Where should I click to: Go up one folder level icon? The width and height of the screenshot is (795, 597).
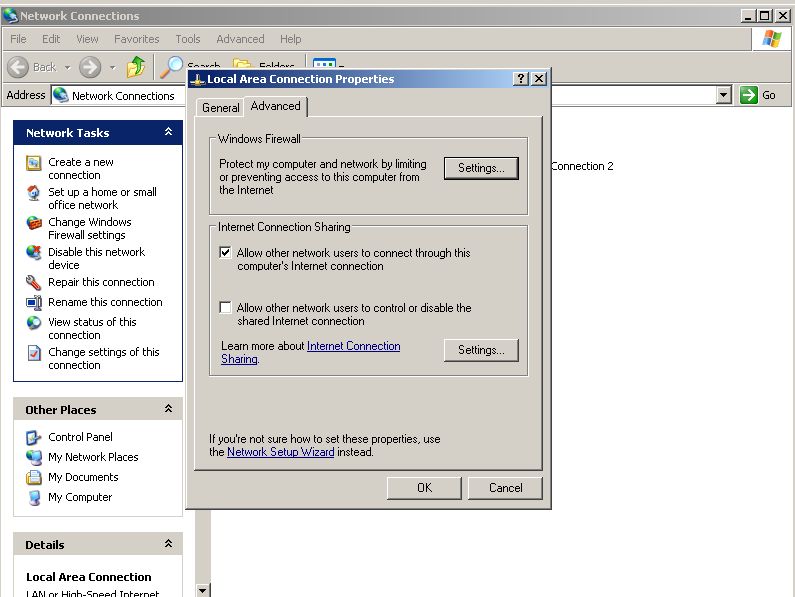pos(136,67)
